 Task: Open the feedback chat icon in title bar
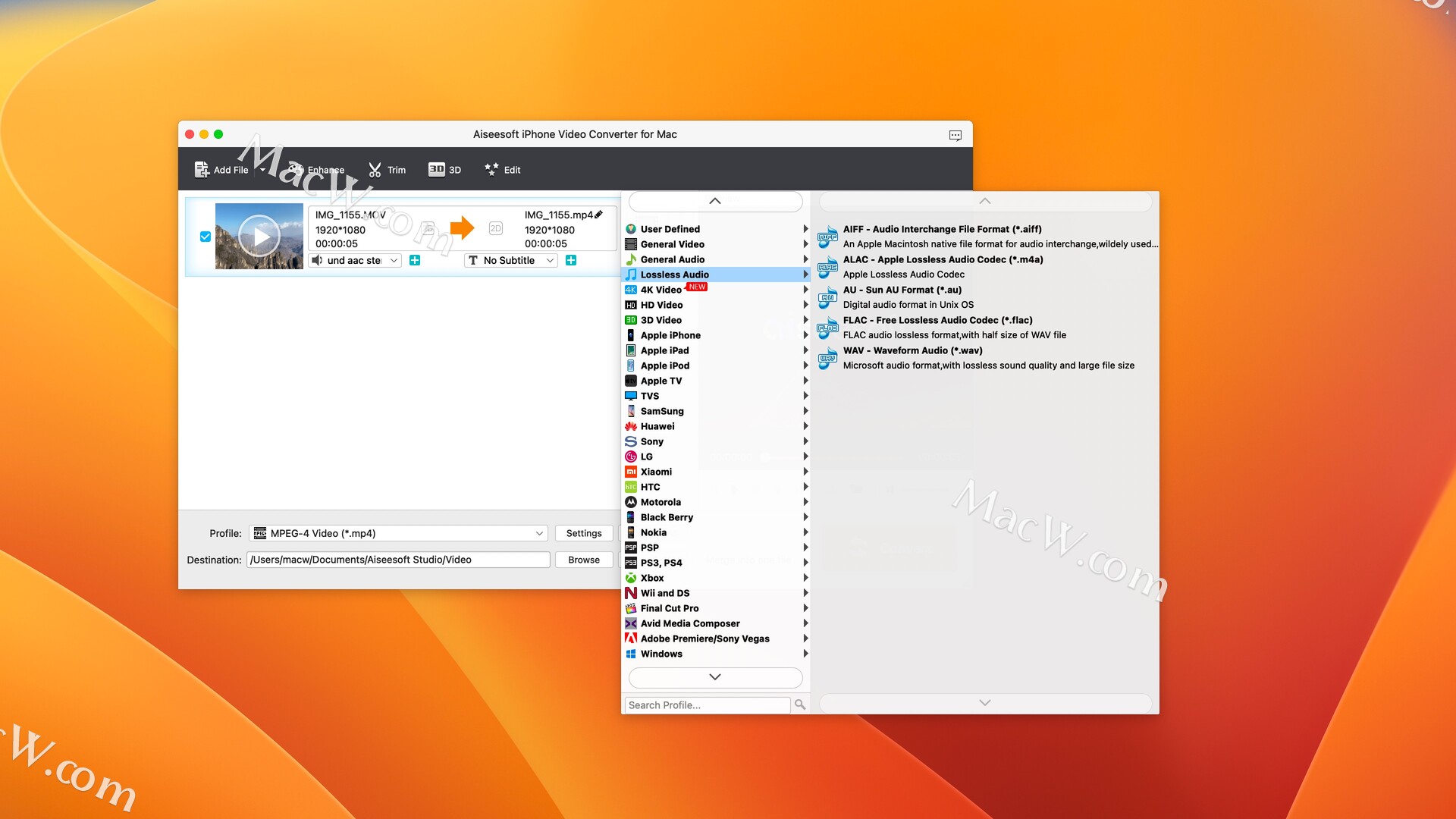[955, 135]
